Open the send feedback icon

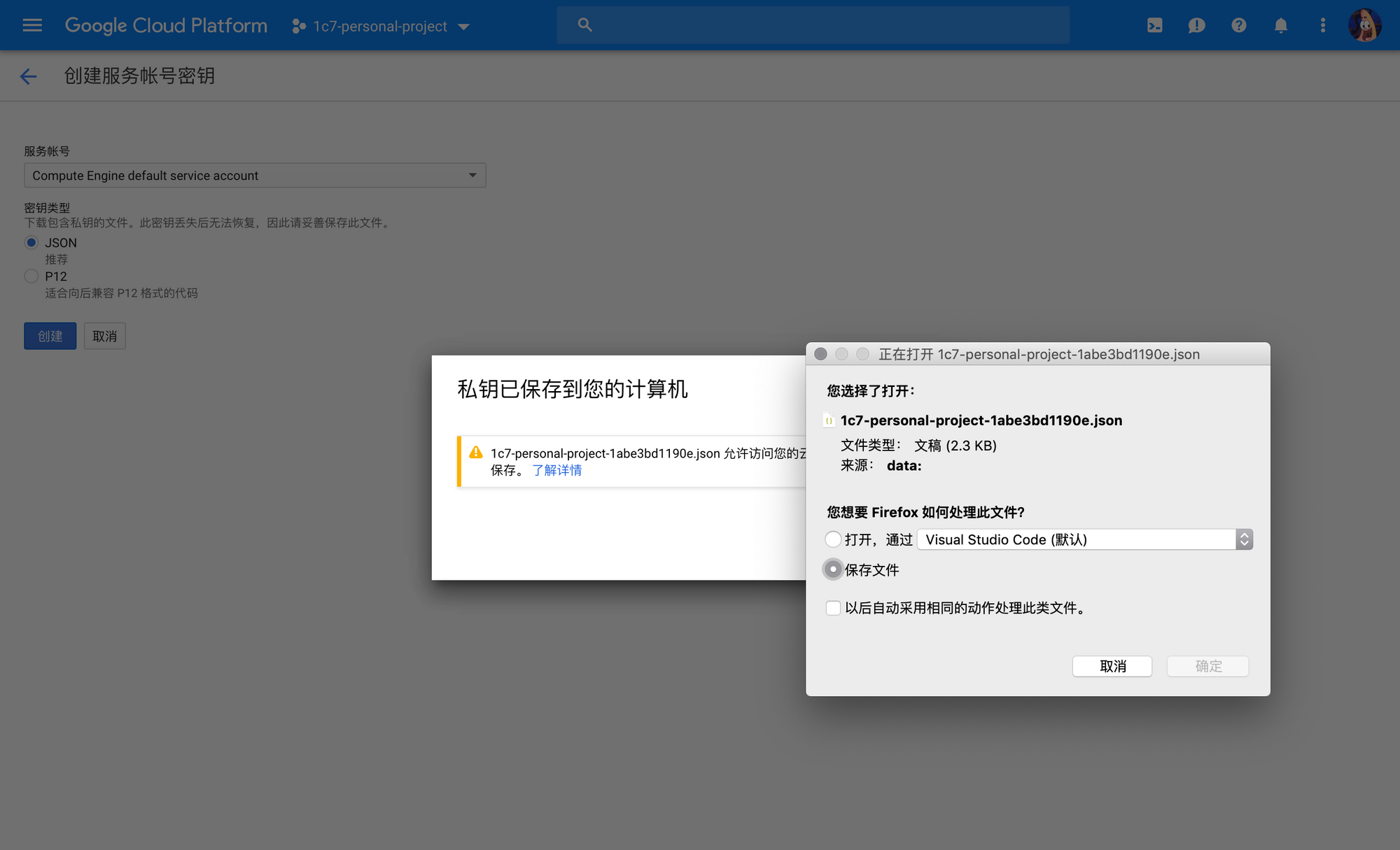click(x=1196, y=26)
